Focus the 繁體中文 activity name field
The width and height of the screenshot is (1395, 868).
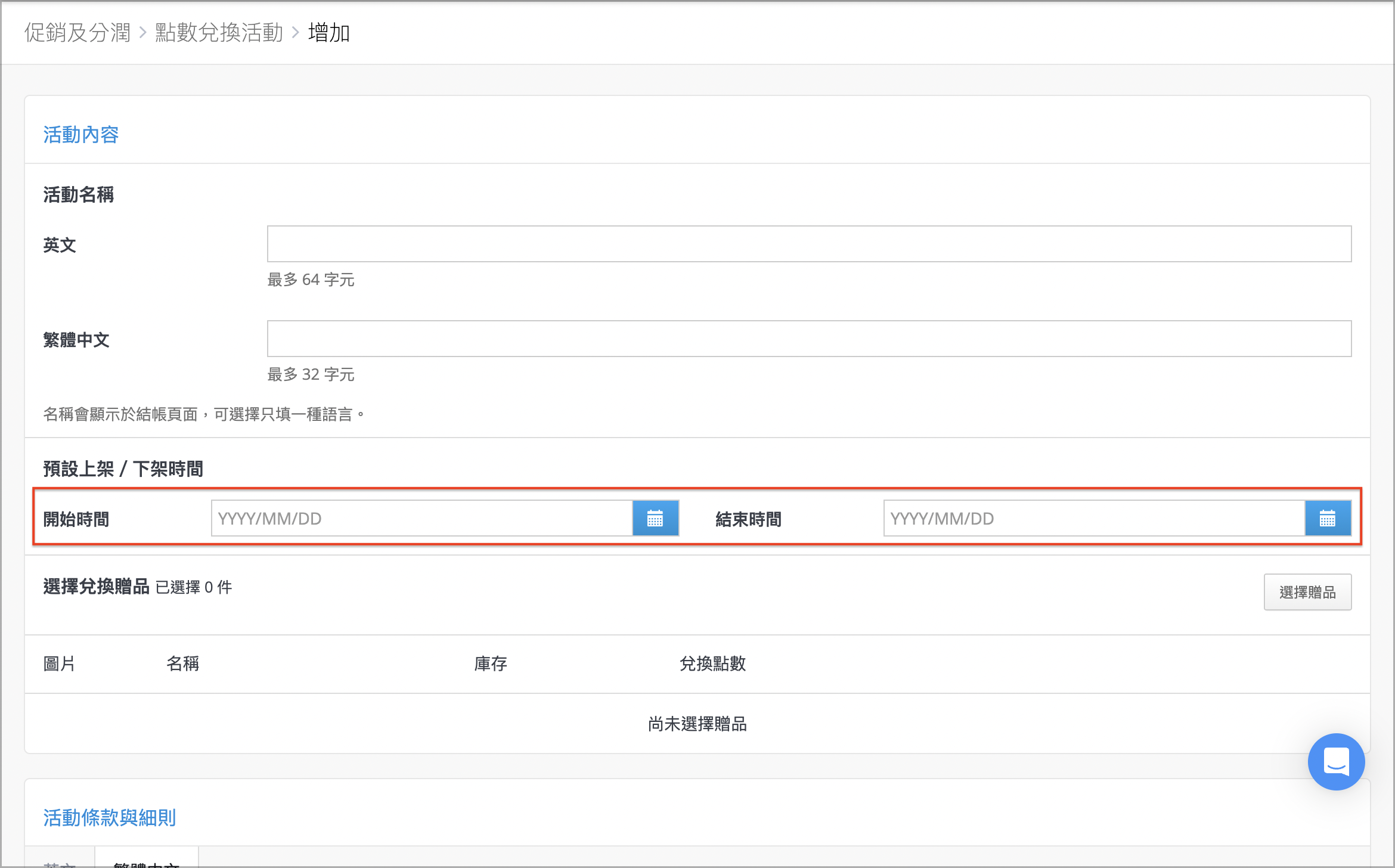(x=809, y=339)
